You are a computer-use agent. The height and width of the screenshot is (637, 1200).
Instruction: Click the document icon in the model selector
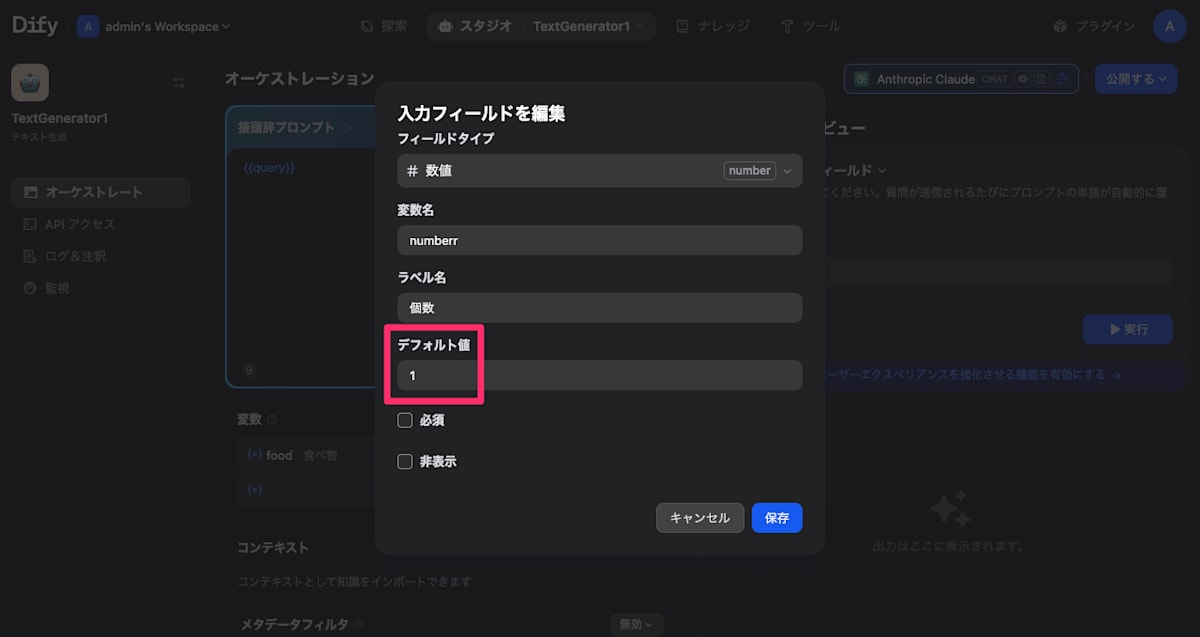[1042, 79]
